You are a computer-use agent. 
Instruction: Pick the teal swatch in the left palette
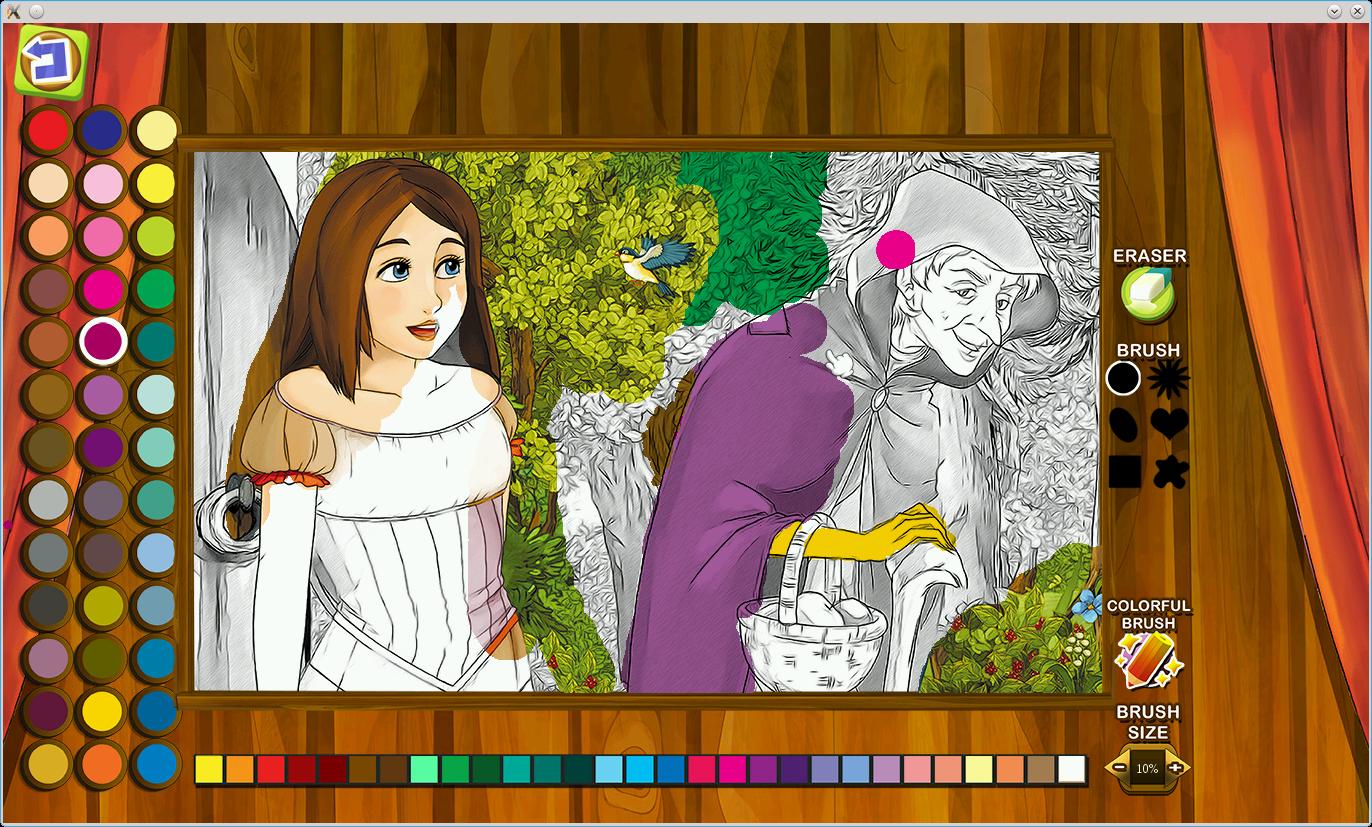(x=155, y=341)
